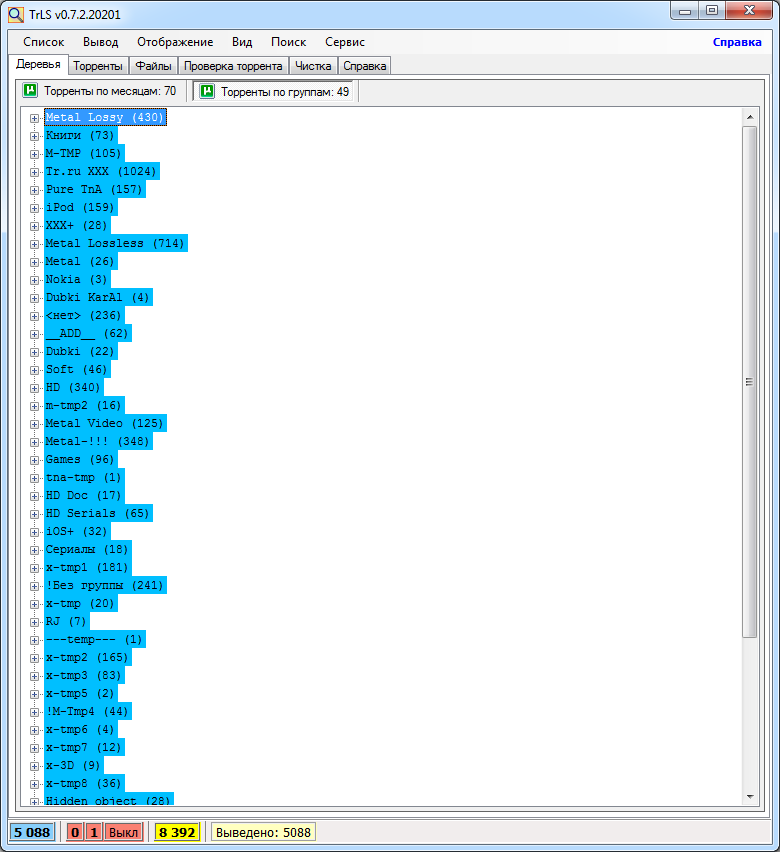Expand the Книги (73) node
780x852 pixels.
click(x=34, y=136)
